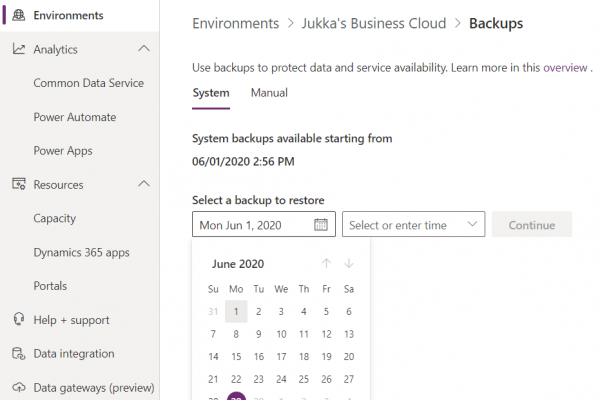Switch to the System tab
This screenshot has width=600, height=400.
tap(211, 93)
